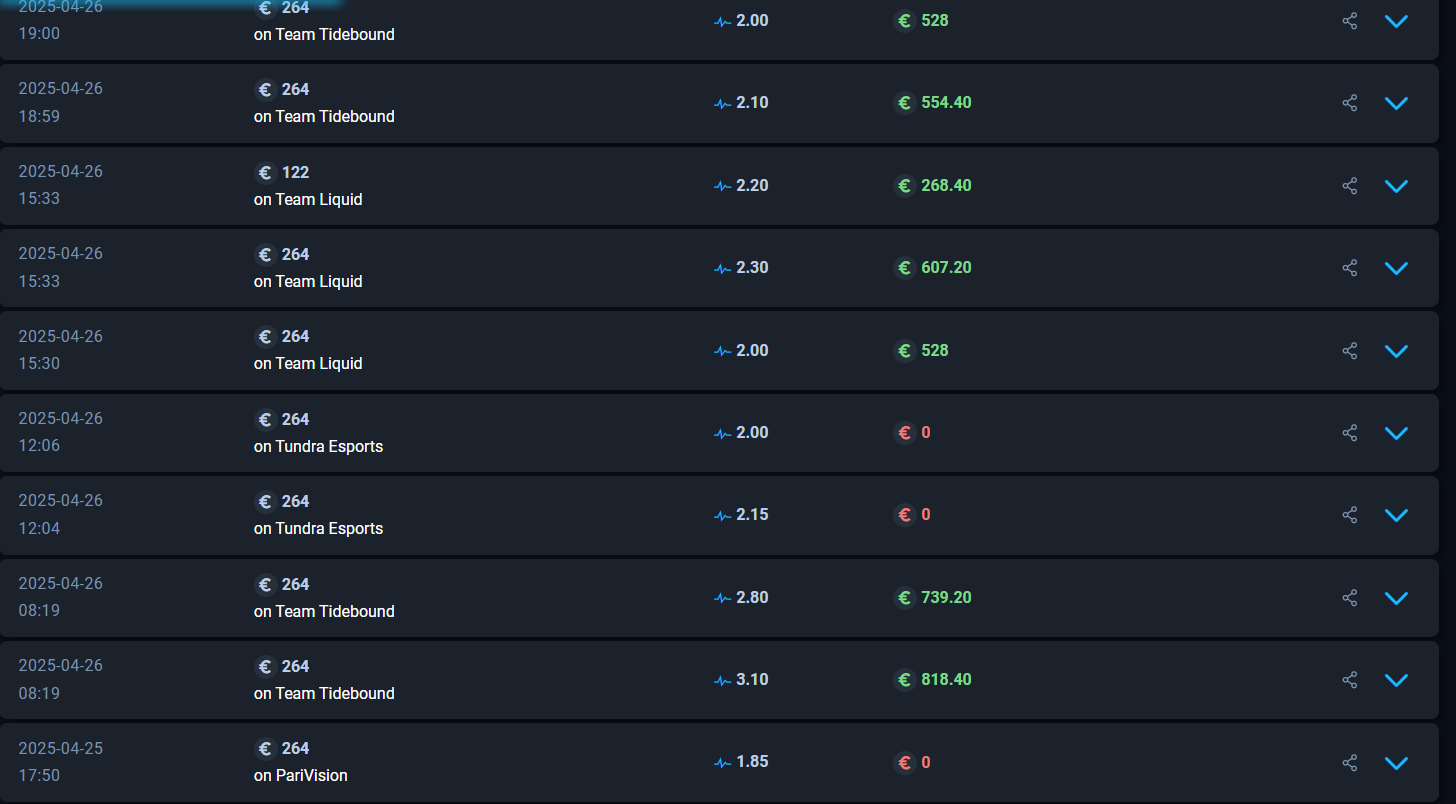
Task: Share the 554.40 Team Tidebound bet
Action: coord(1350,103)
